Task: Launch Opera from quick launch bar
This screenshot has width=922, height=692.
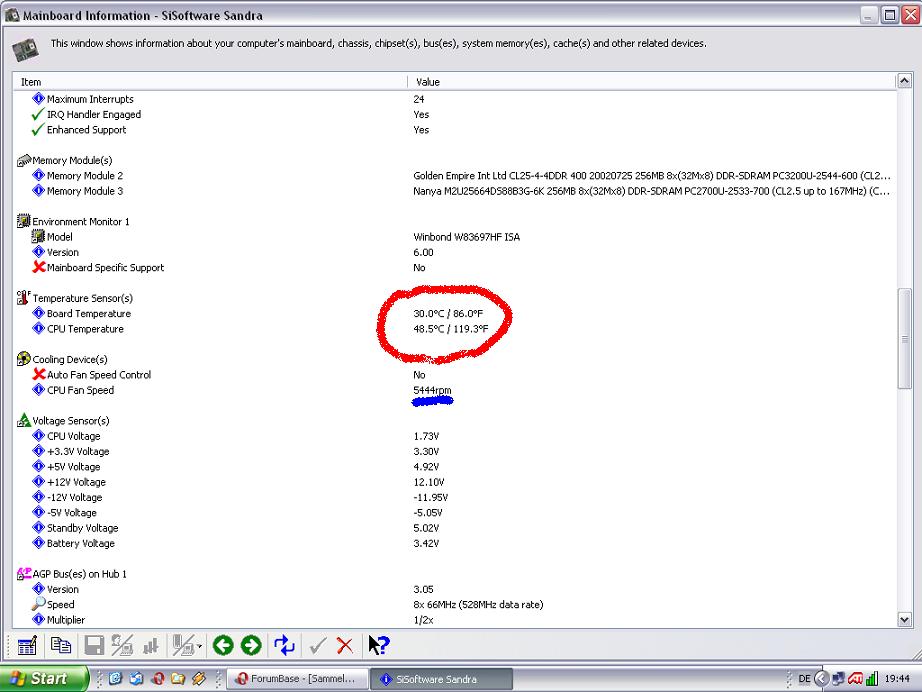Action: pos(158,678)
